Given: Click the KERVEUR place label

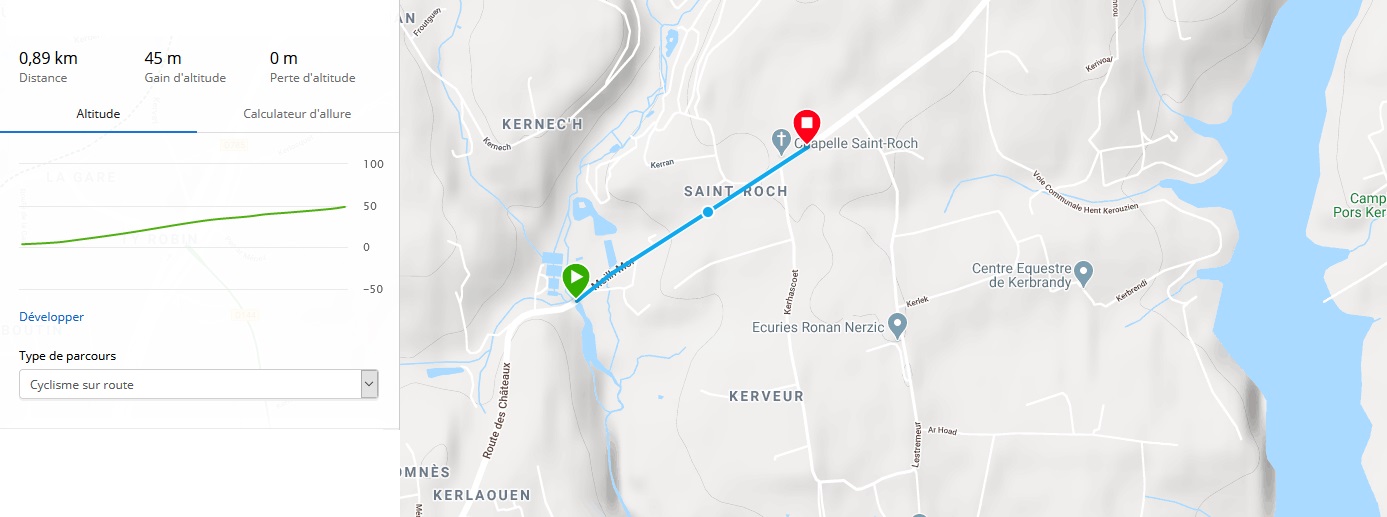Looking at the screenshot, I should [x=767, y=397].
